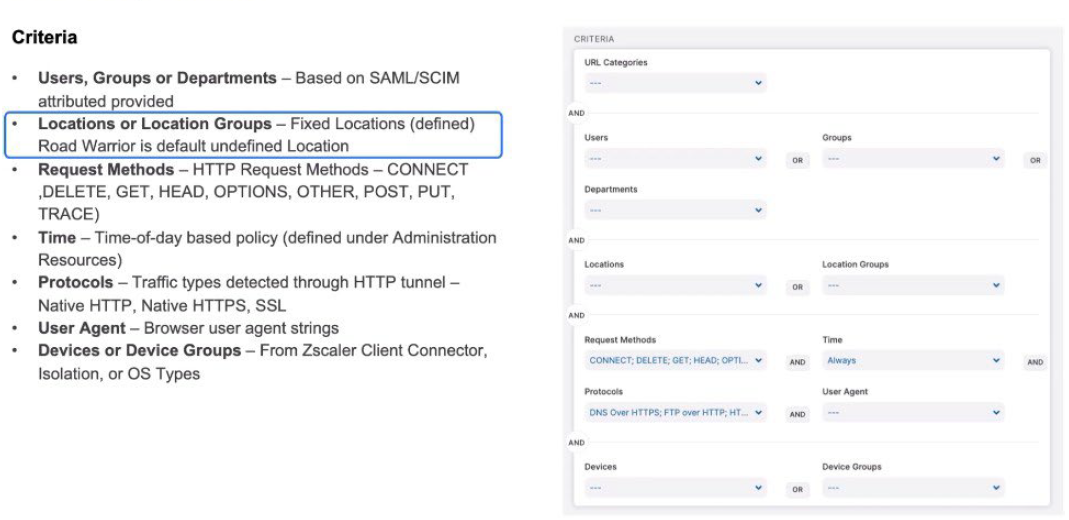Click OR between Devices and Device Groups

(x=797, y=490)
